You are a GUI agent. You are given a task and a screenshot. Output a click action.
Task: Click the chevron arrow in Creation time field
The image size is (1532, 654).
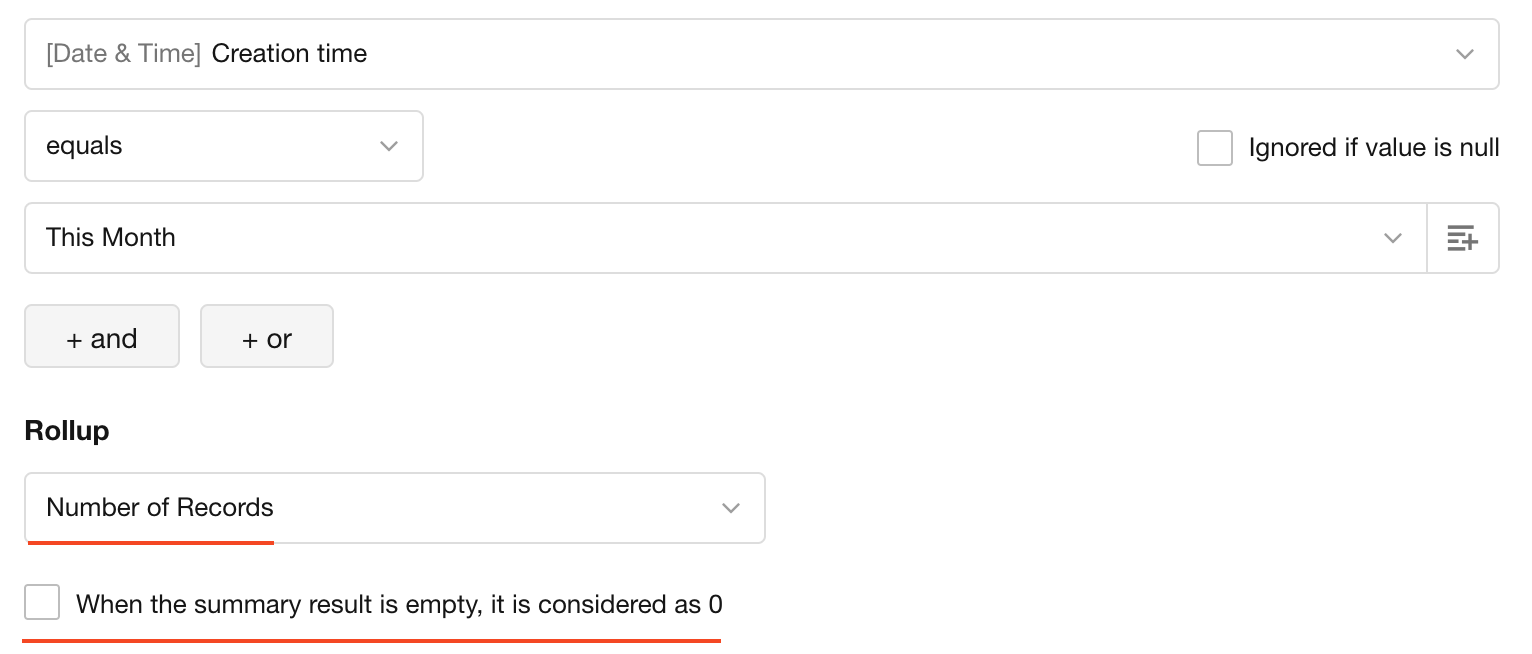pyautogui.click(x=1464, y=54)
